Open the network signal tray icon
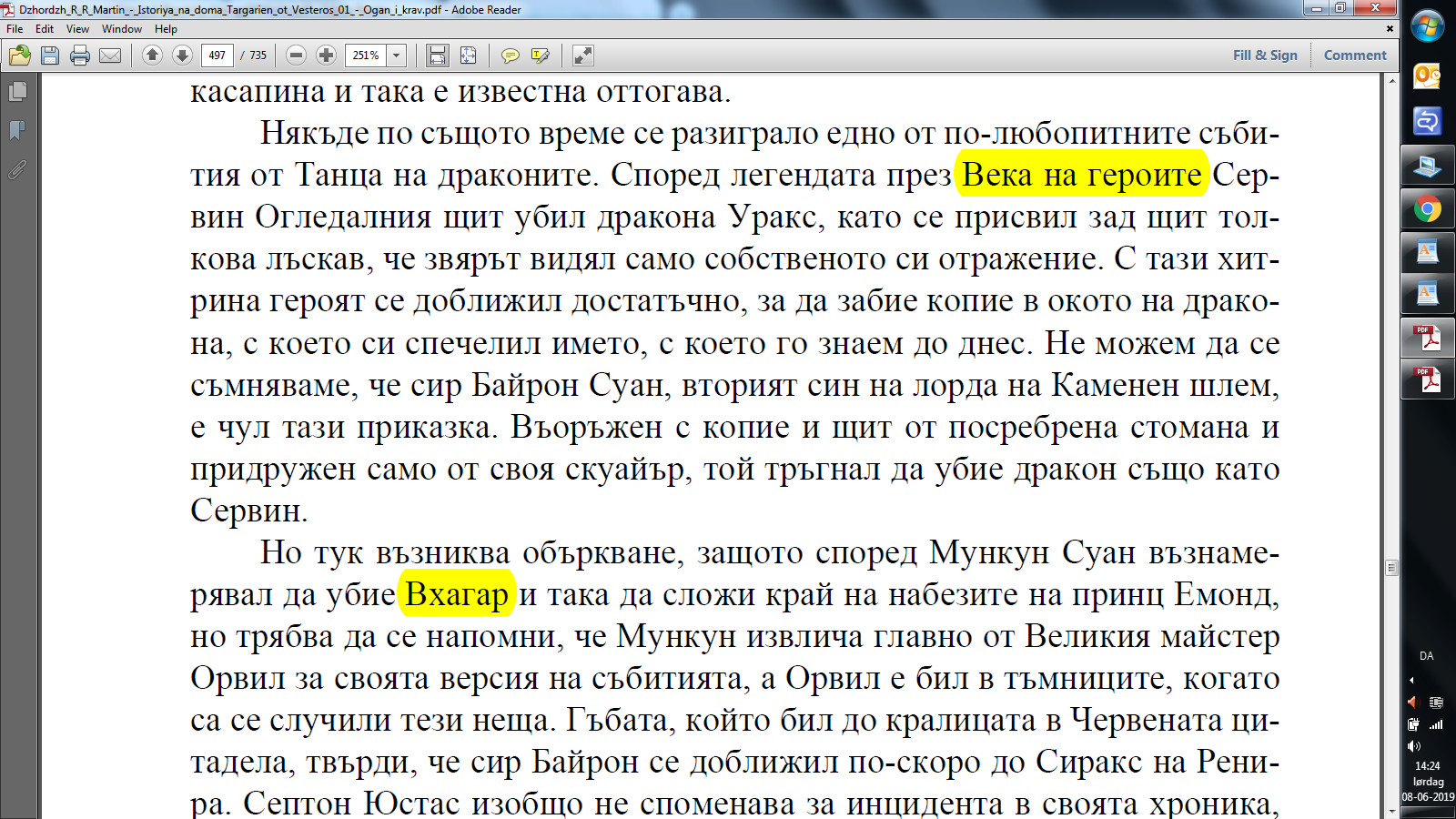 pyautogui.click(x=1436, y=724)
